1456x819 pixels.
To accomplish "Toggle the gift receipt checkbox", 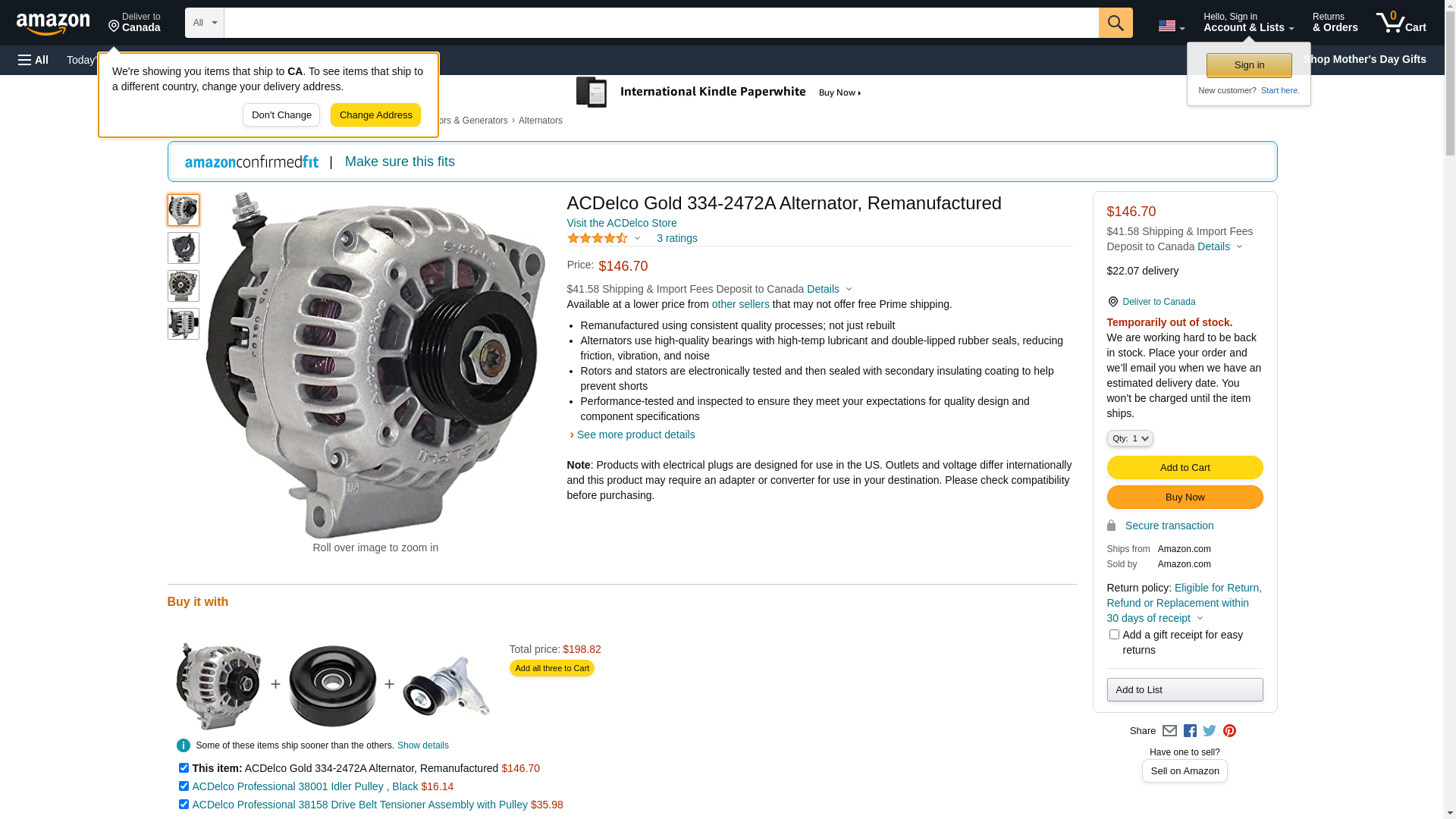I will click(x=1114, y=635).
